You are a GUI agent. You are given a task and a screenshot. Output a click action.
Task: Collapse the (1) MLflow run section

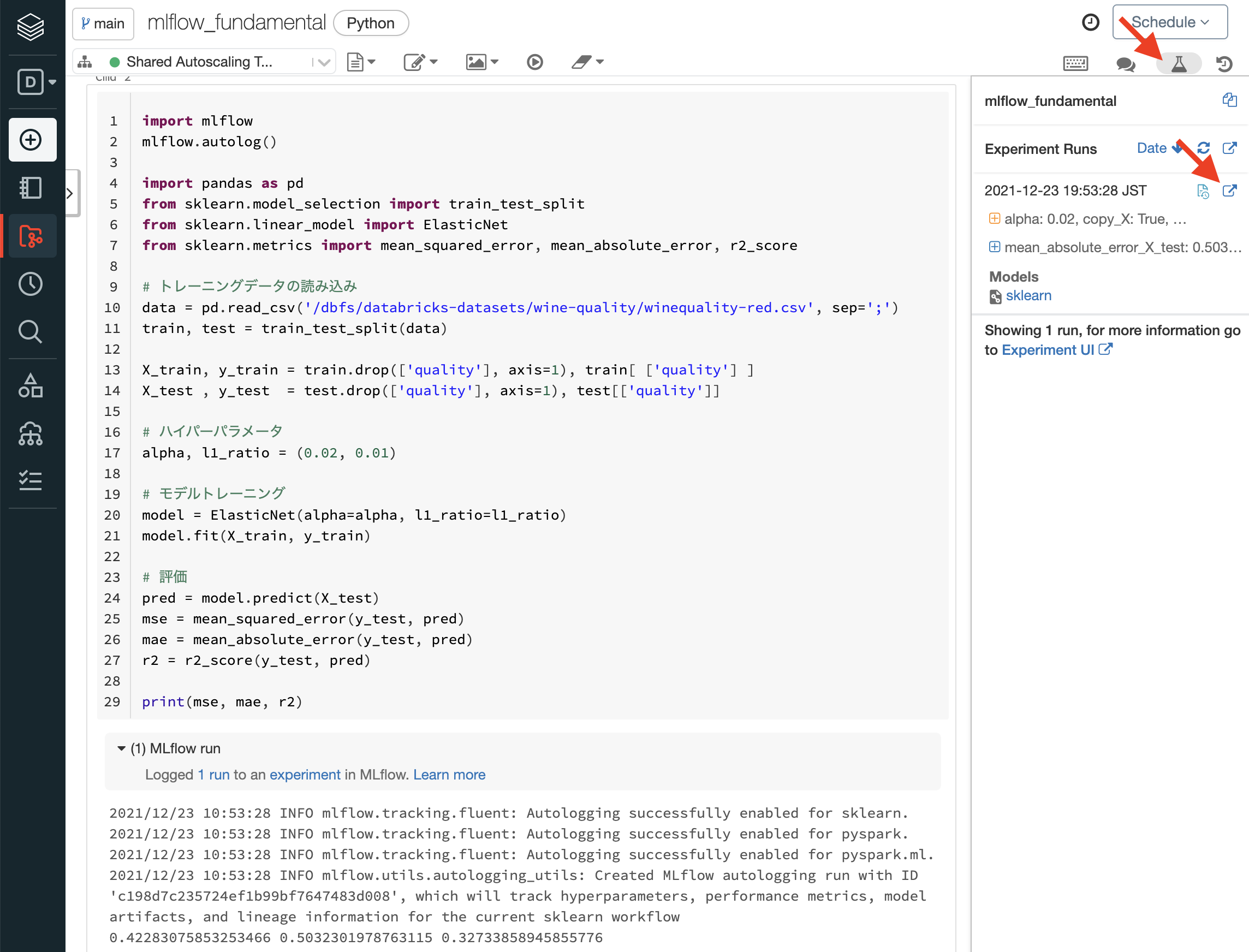coord(121,748)
